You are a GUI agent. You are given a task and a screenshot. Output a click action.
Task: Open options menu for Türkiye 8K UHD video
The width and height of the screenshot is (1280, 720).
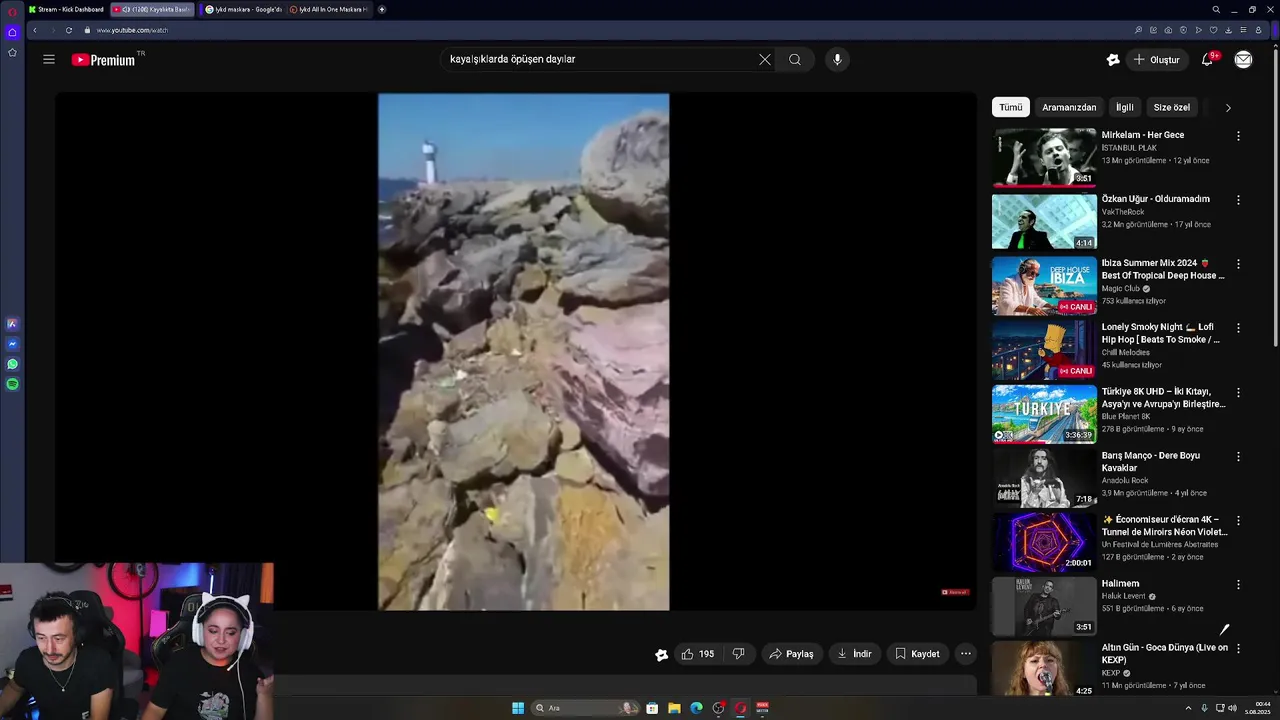pos(1238,392)
